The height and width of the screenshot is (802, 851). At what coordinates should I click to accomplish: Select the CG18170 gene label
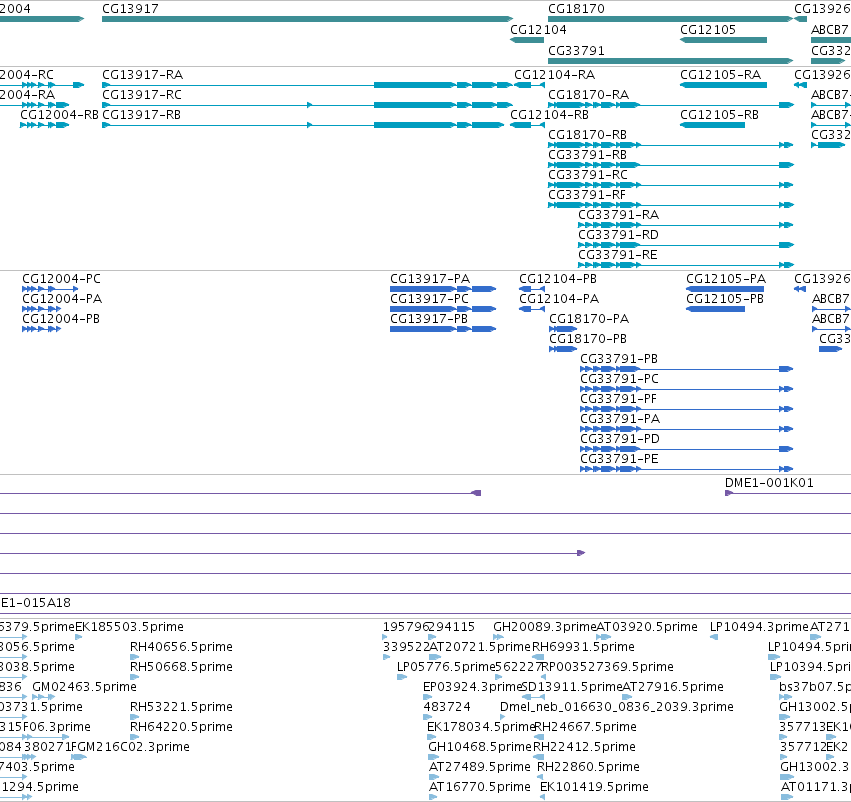(x=576, y=9)
